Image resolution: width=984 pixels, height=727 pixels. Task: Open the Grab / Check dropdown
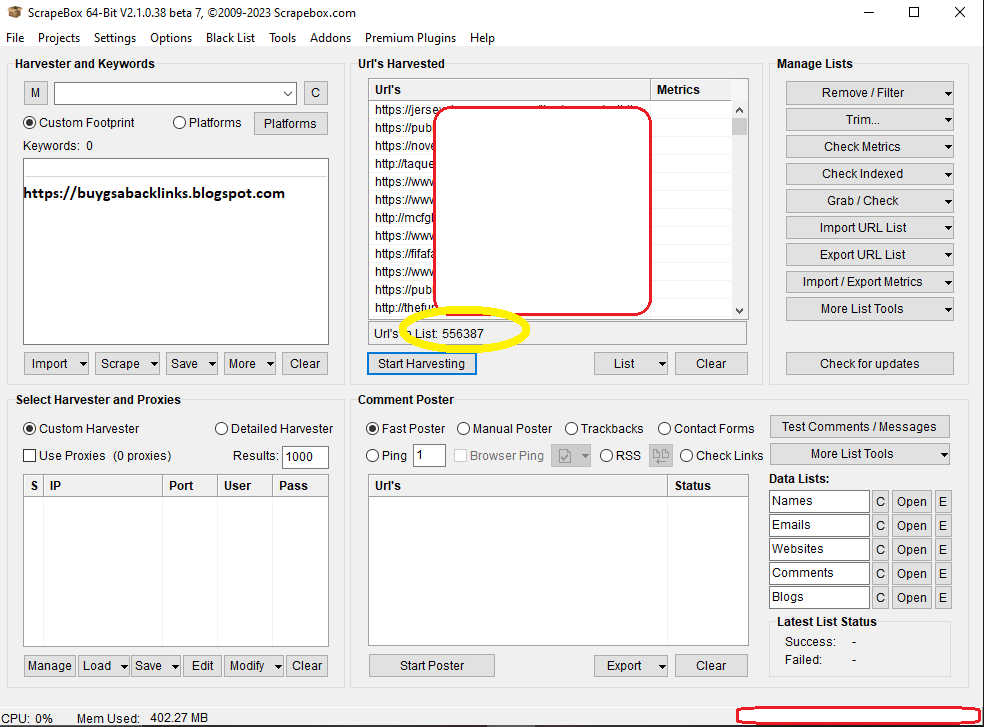[948, 202]
